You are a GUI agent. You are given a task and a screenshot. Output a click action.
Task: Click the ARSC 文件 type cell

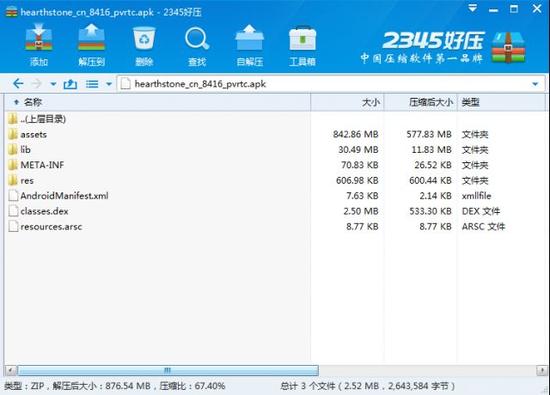tap(483, 227)
